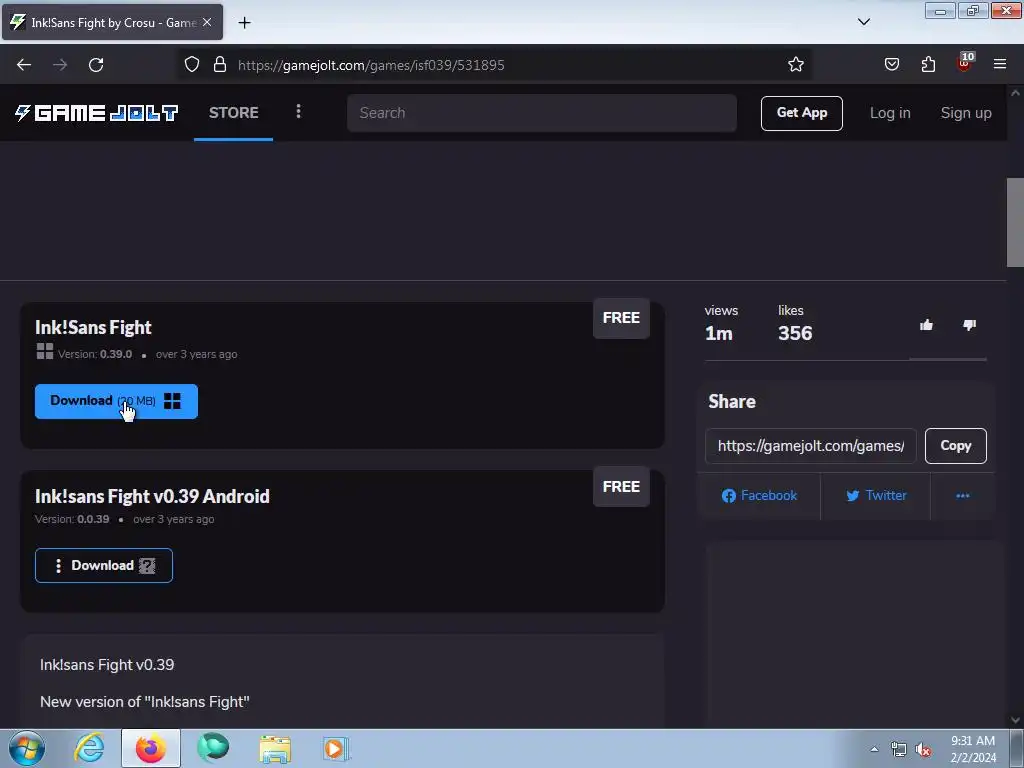This screenshot has height=768, width=1024.
Task: Copy the share link
Action: pyautogui.click(x=955, y=446)
